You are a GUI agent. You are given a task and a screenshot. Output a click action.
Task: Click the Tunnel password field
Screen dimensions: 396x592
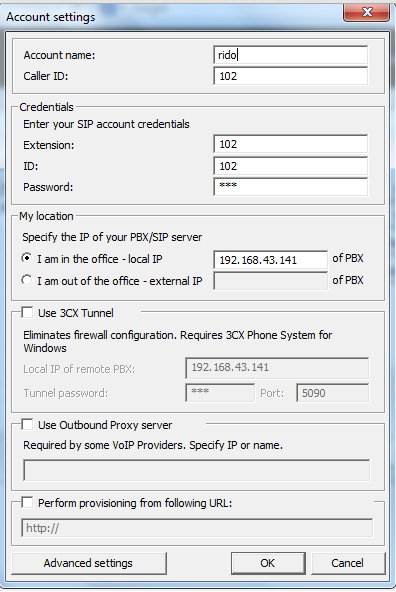pyautogui.click(x=220, y=393)
